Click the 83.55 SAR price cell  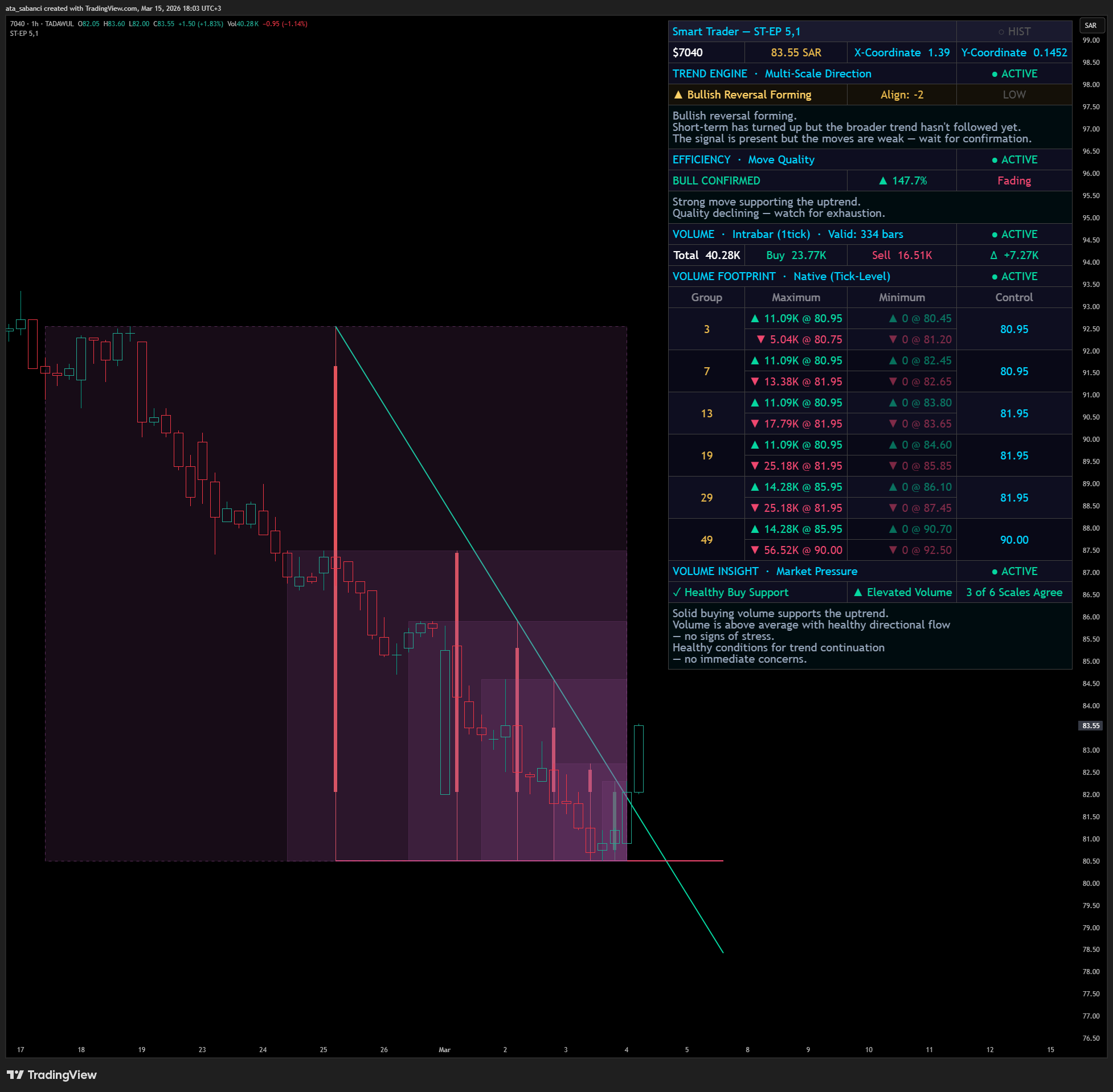click(796, 52)
